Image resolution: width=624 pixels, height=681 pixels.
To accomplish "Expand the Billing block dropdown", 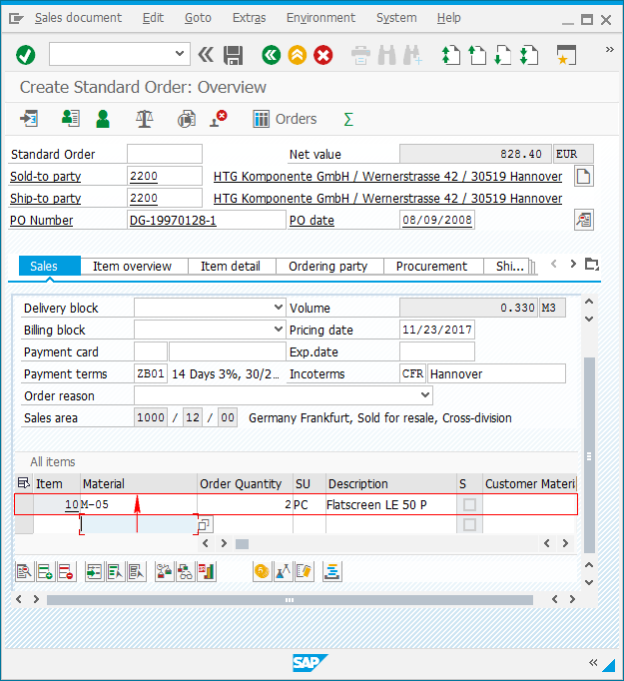I will point(278,330).
